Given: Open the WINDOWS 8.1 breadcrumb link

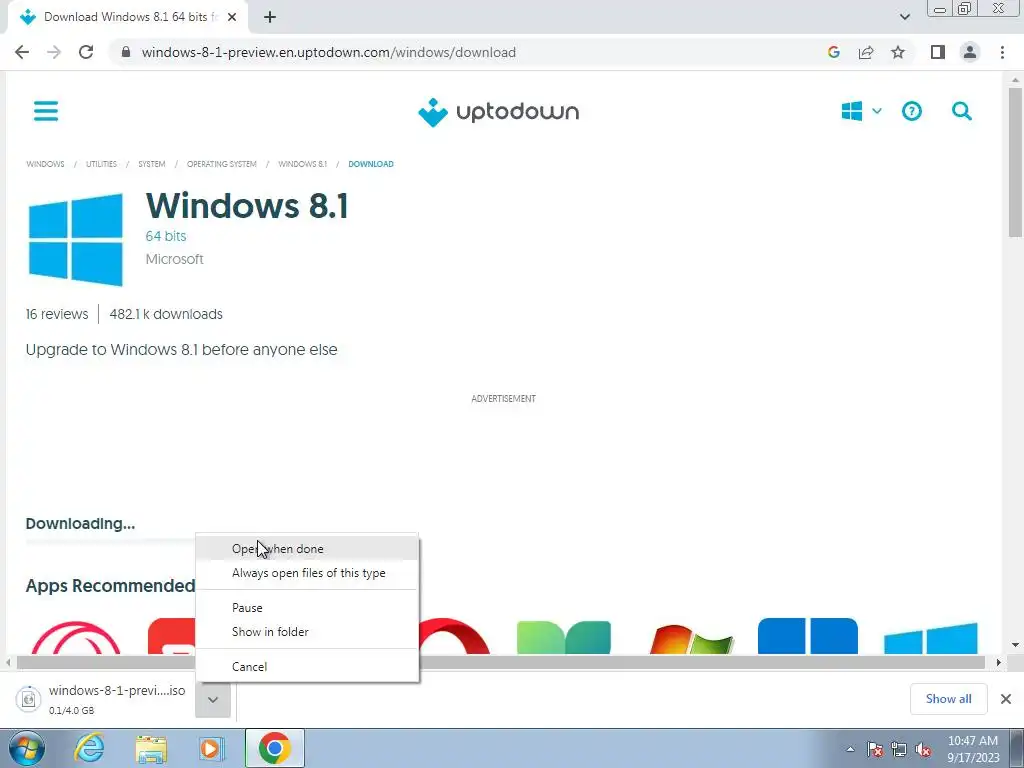Looking at the screenshot, I should point(302,164).
